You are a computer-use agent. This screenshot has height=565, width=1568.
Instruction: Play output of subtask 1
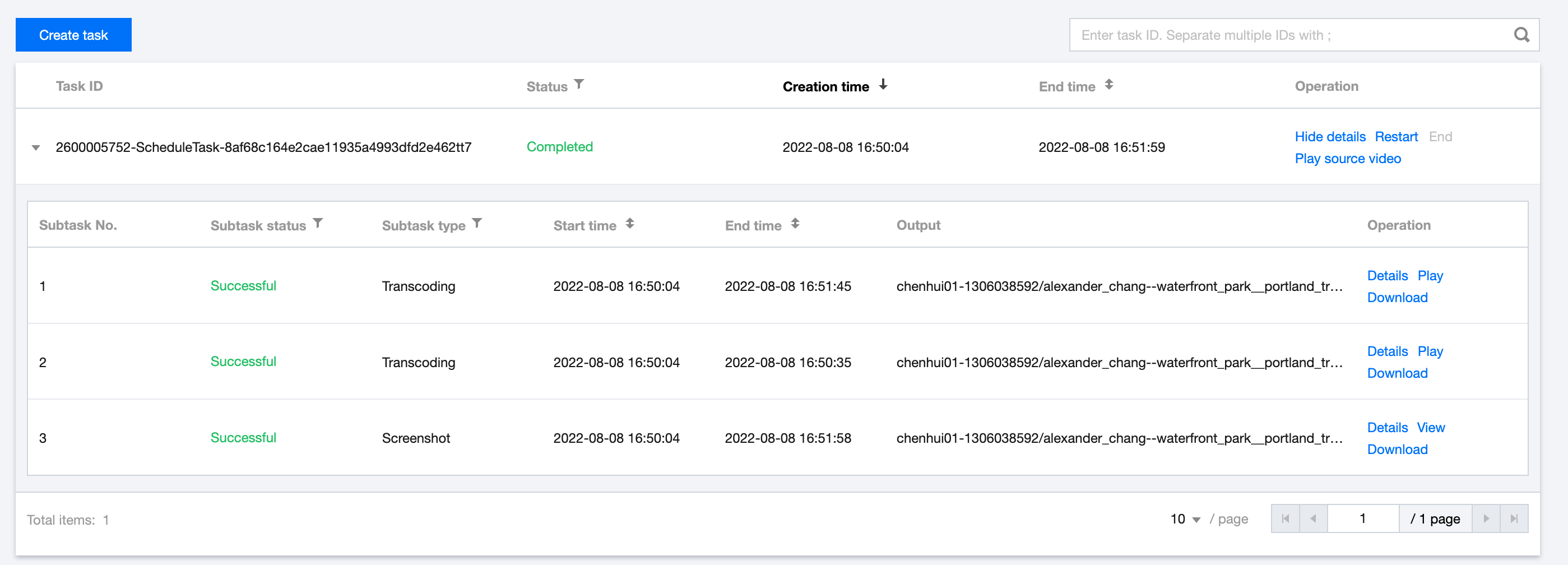point(1430,276)
